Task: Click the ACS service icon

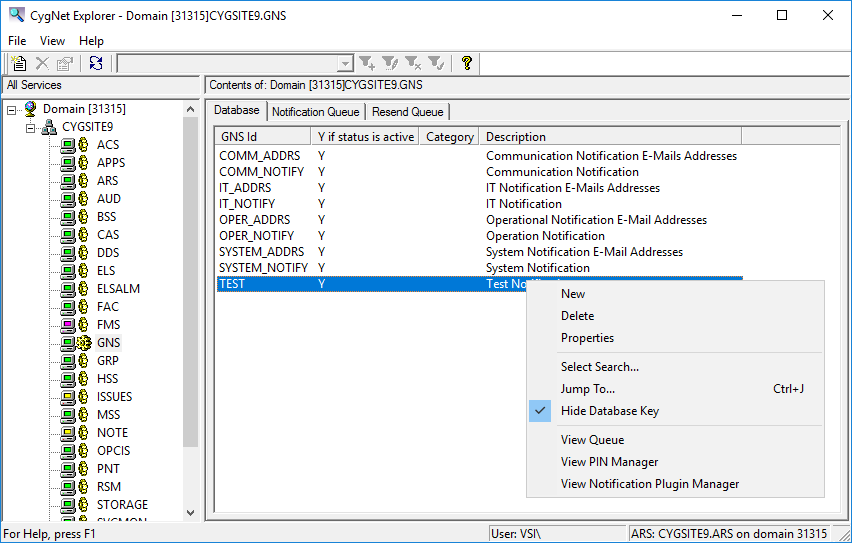Action: [74, 145]
